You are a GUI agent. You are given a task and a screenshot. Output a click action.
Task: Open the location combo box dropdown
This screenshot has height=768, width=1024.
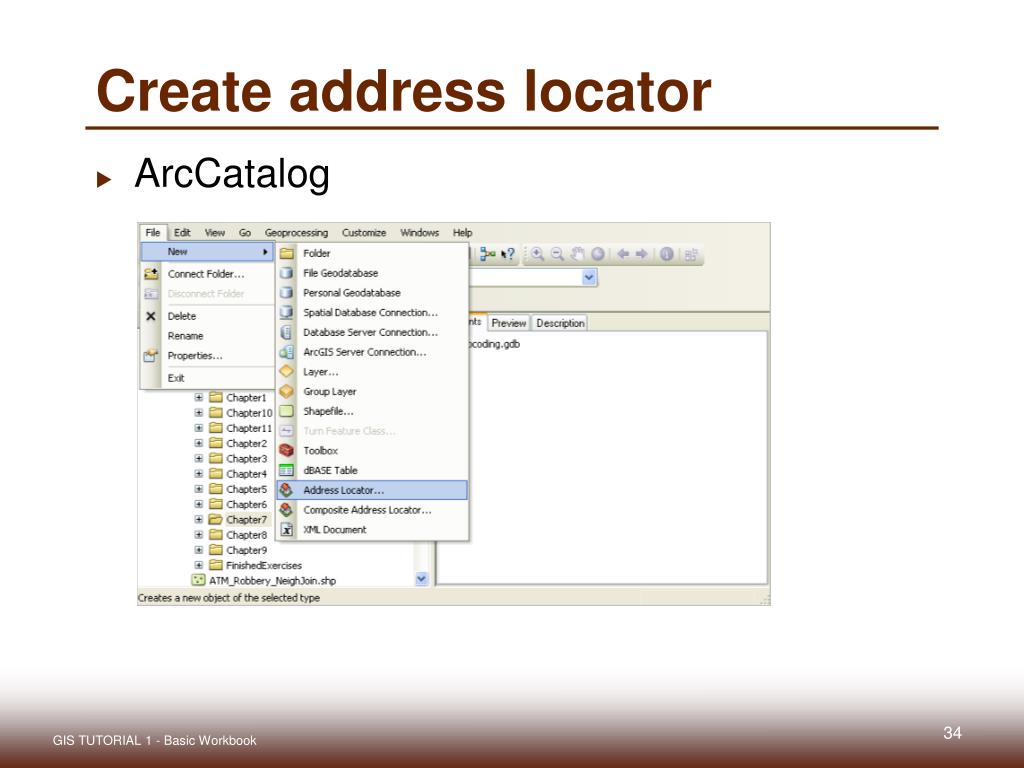click(589, 277)
